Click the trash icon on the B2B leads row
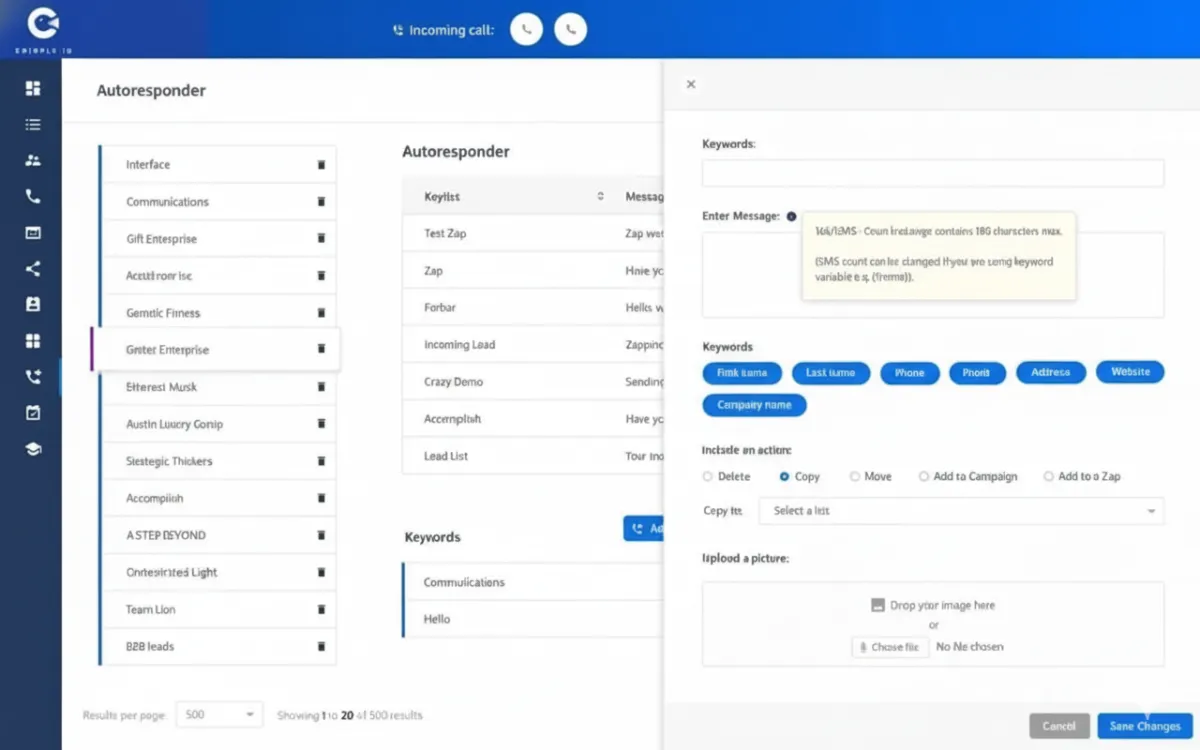 click(x=321, y=646)
